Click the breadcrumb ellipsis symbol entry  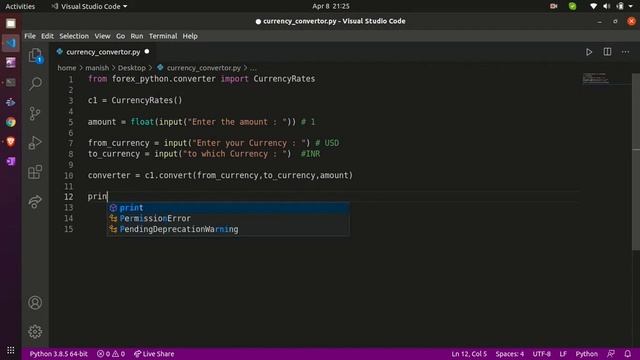253,68
